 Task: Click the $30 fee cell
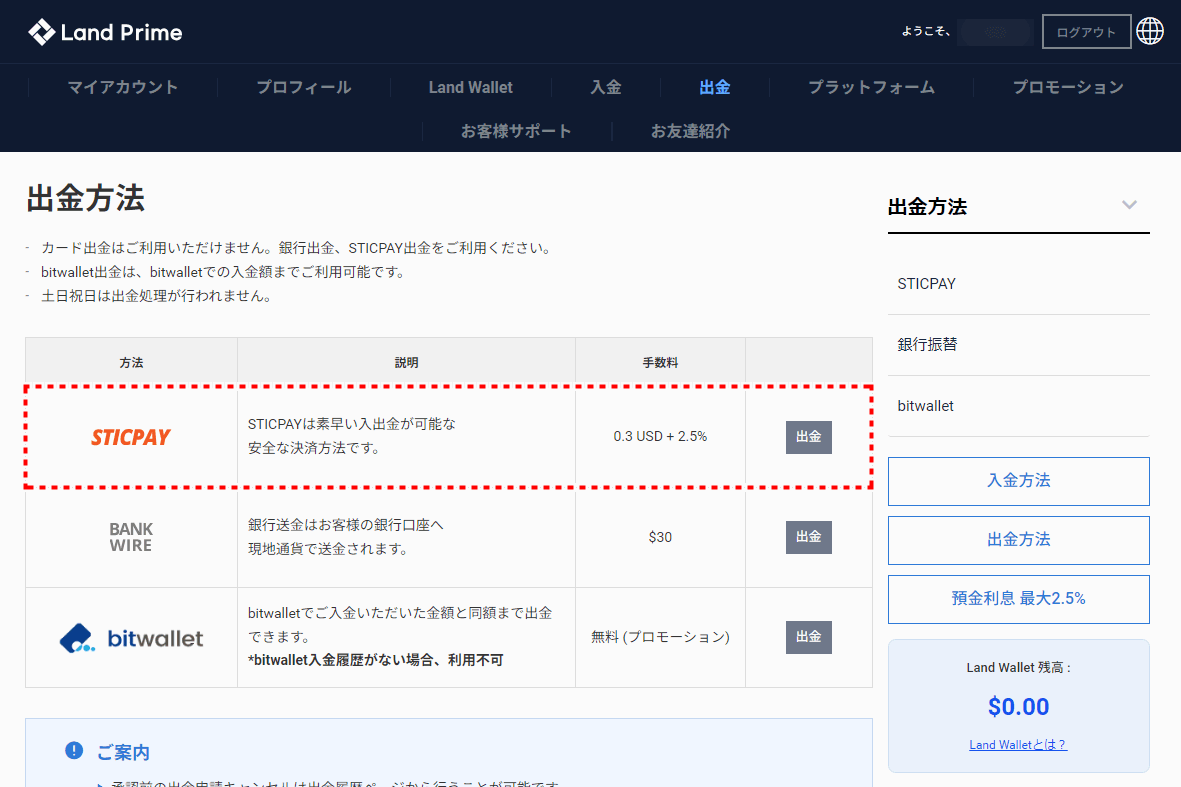coord(660,537)
